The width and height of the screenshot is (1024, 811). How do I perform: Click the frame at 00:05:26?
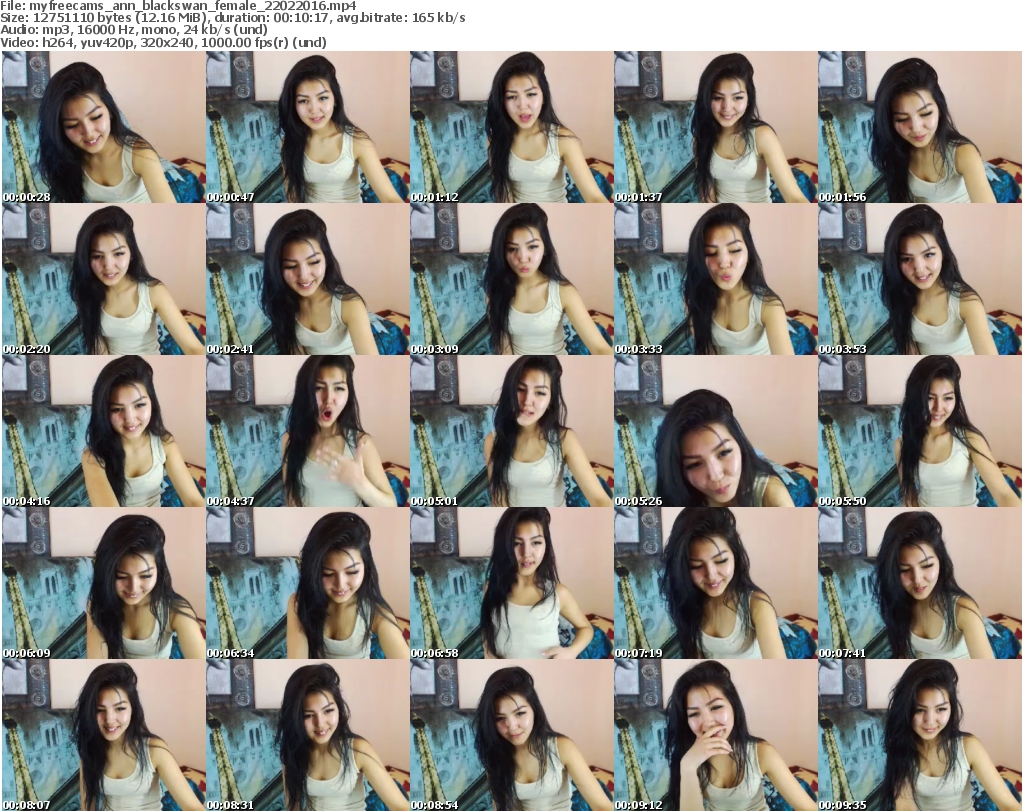pos(715,431)
